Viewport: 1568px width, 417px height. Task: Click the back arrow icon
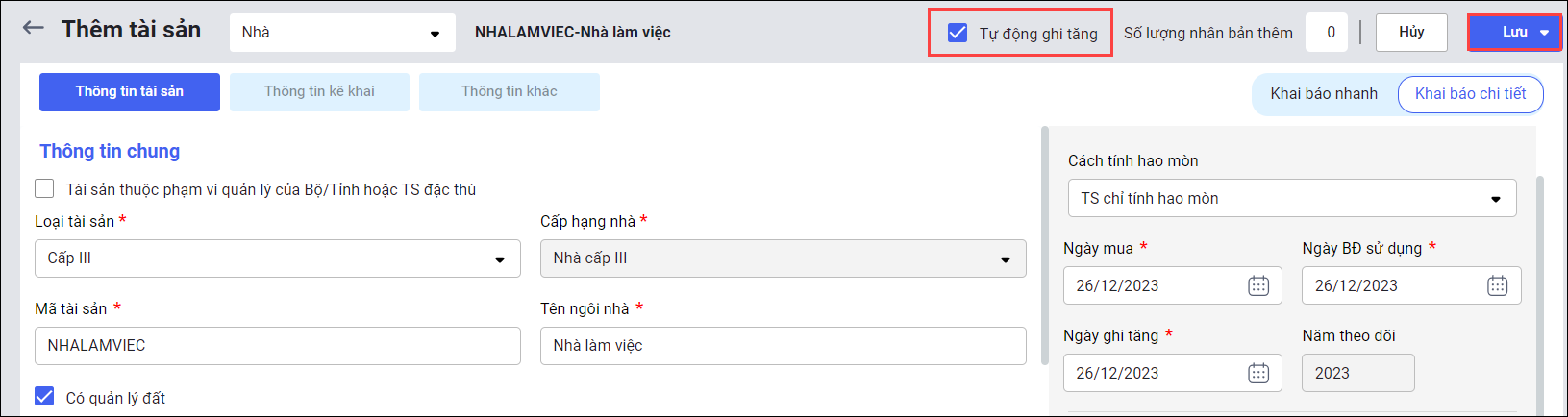point(34,28)
